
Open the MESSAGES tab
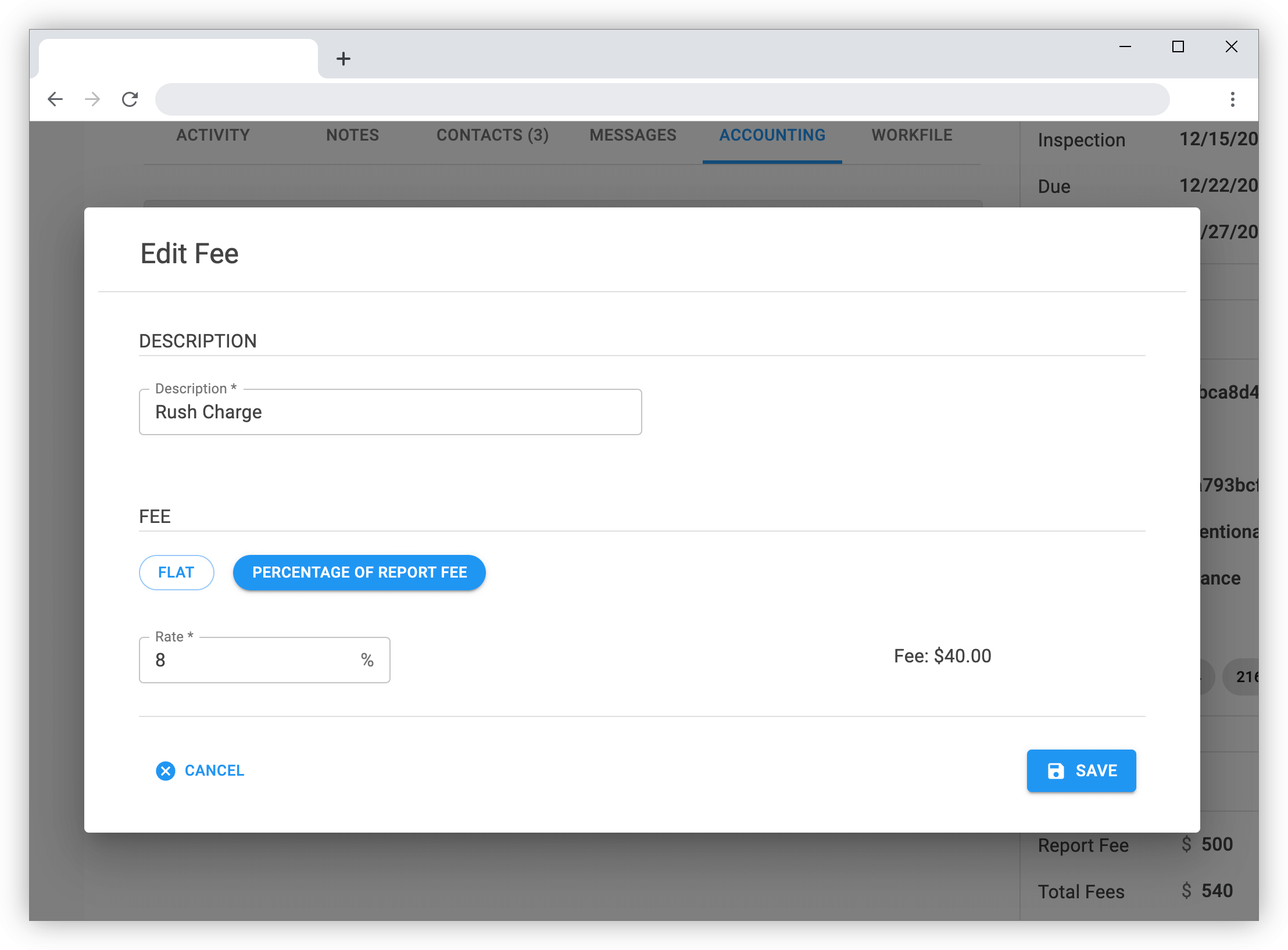tap(632, 135)
